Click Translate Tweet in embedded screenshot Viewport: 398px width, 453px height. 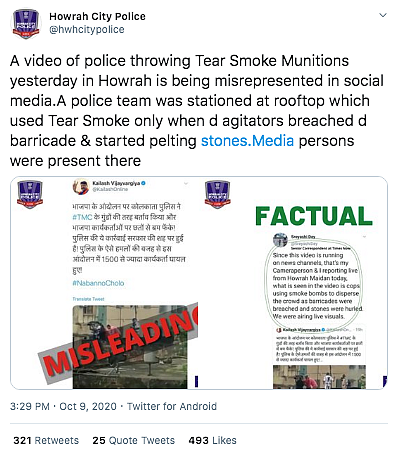point(88,299)
